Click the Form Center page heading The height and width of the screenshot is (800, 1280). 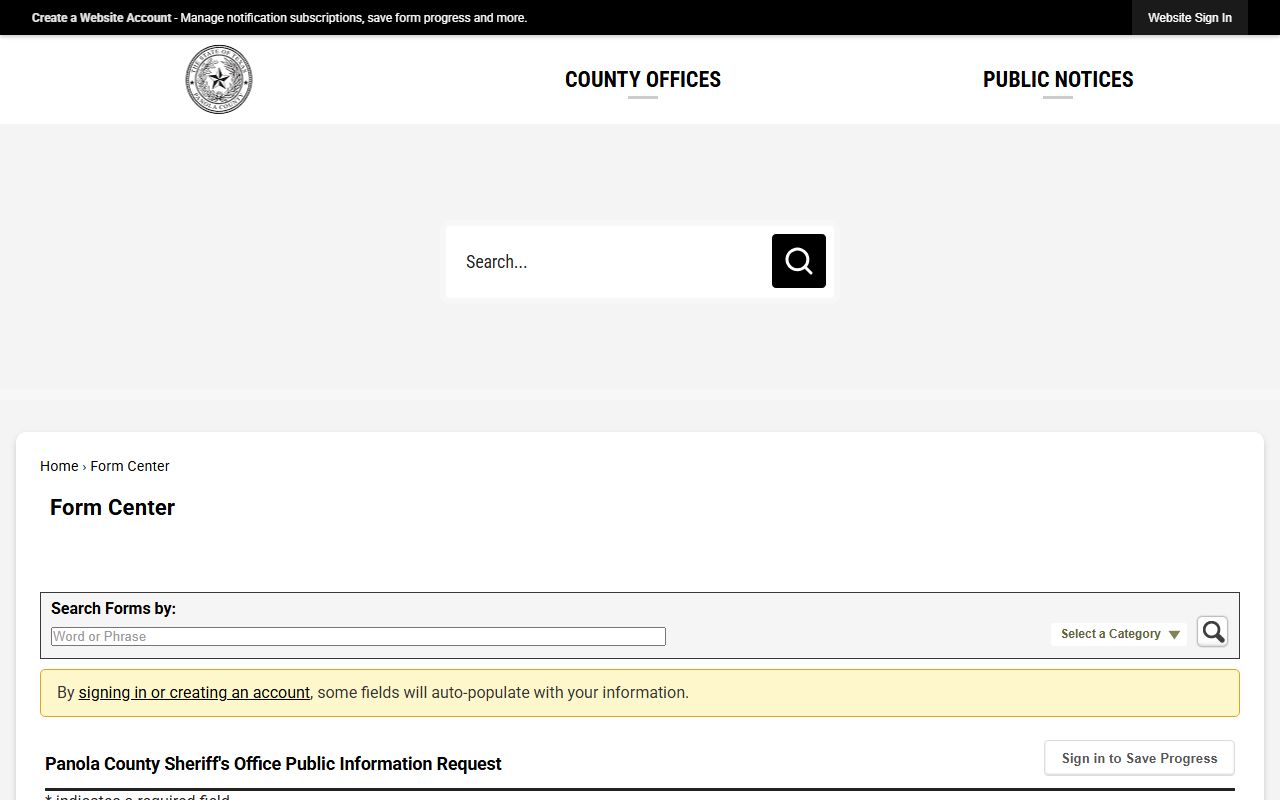[112, 508]
